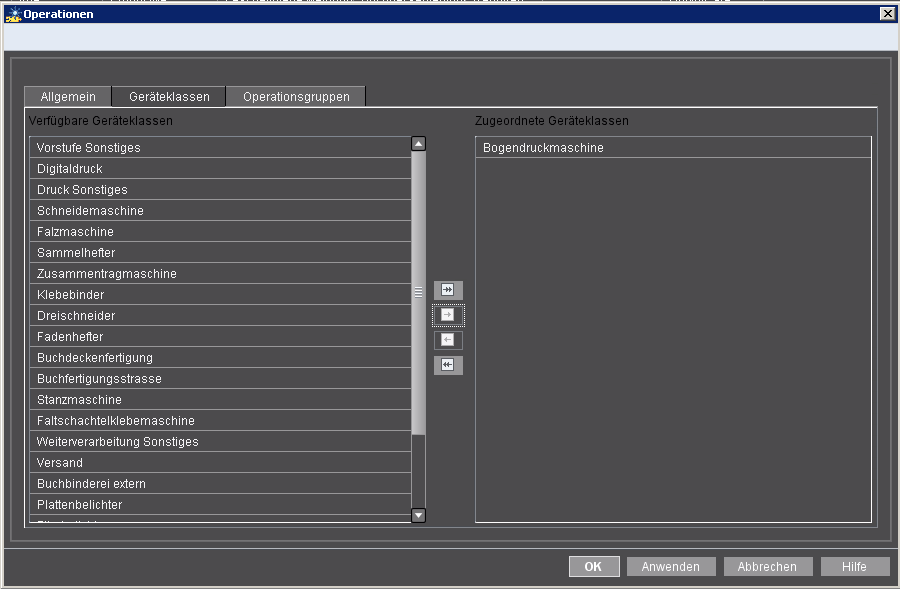The image size is (900, 589).
Task: Open help via the Hilfe button
Action: point(855,566)
